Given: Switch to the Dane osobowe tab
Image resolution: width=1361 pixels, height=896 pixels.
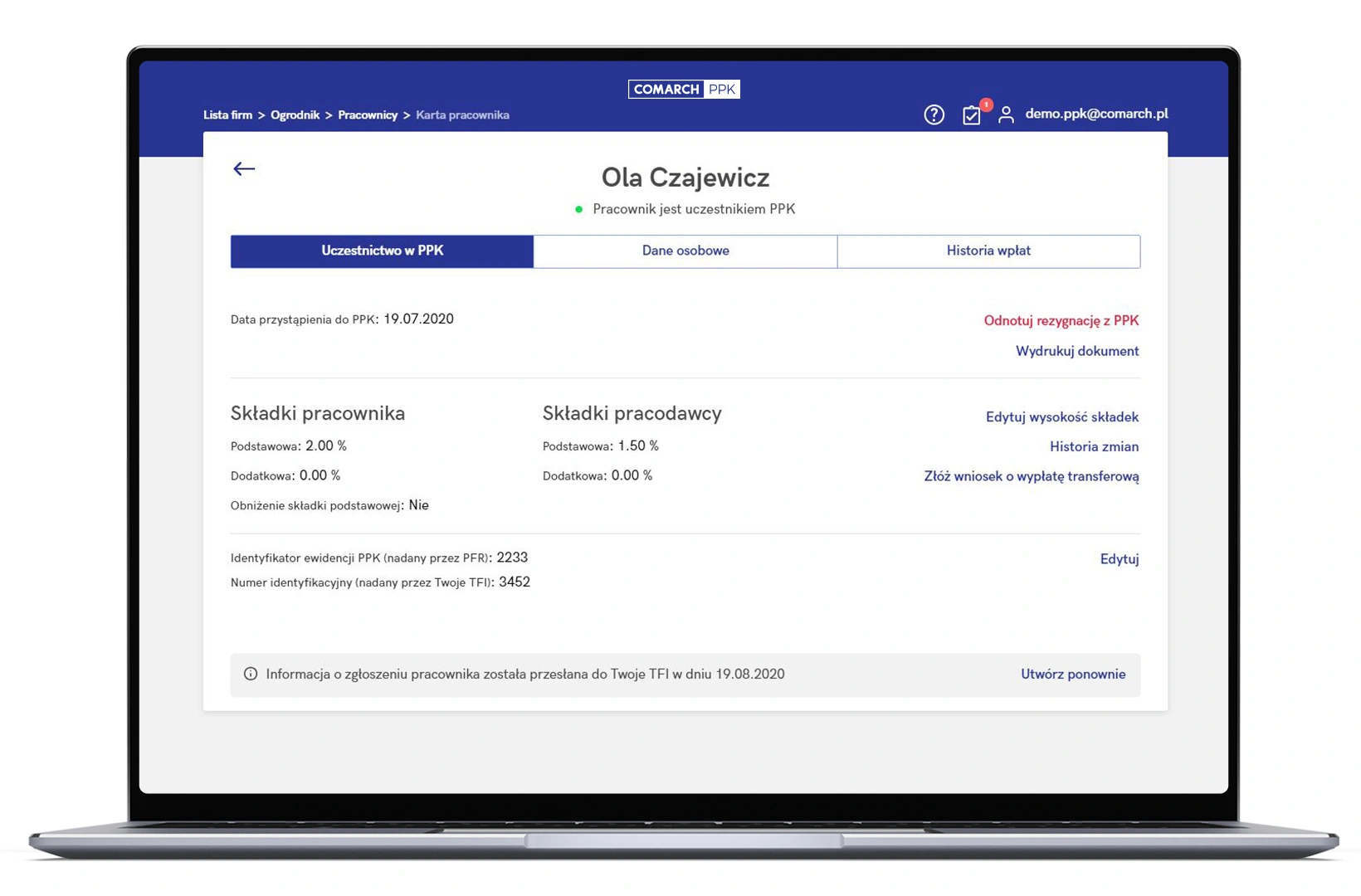Looking at the screenshot, I should point(685,251).
